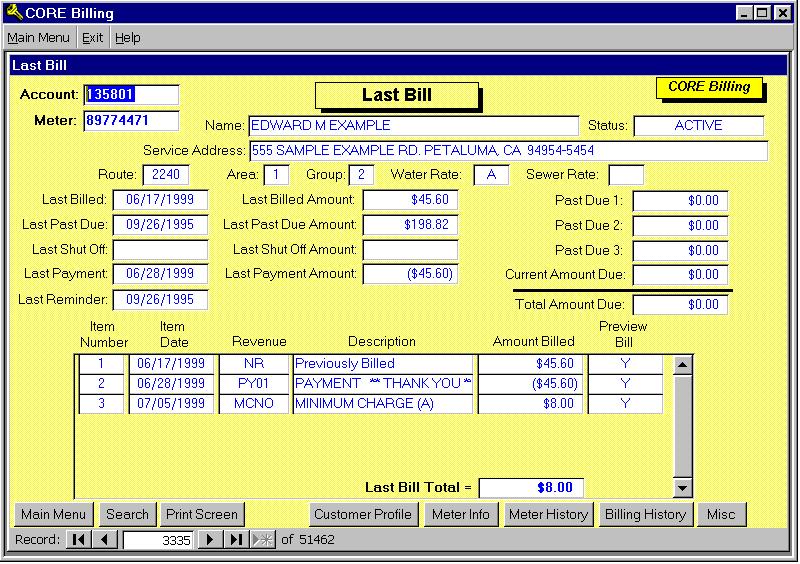Click the new record asterisk button
Screen dimensions: 800x564
coord(263,540)
